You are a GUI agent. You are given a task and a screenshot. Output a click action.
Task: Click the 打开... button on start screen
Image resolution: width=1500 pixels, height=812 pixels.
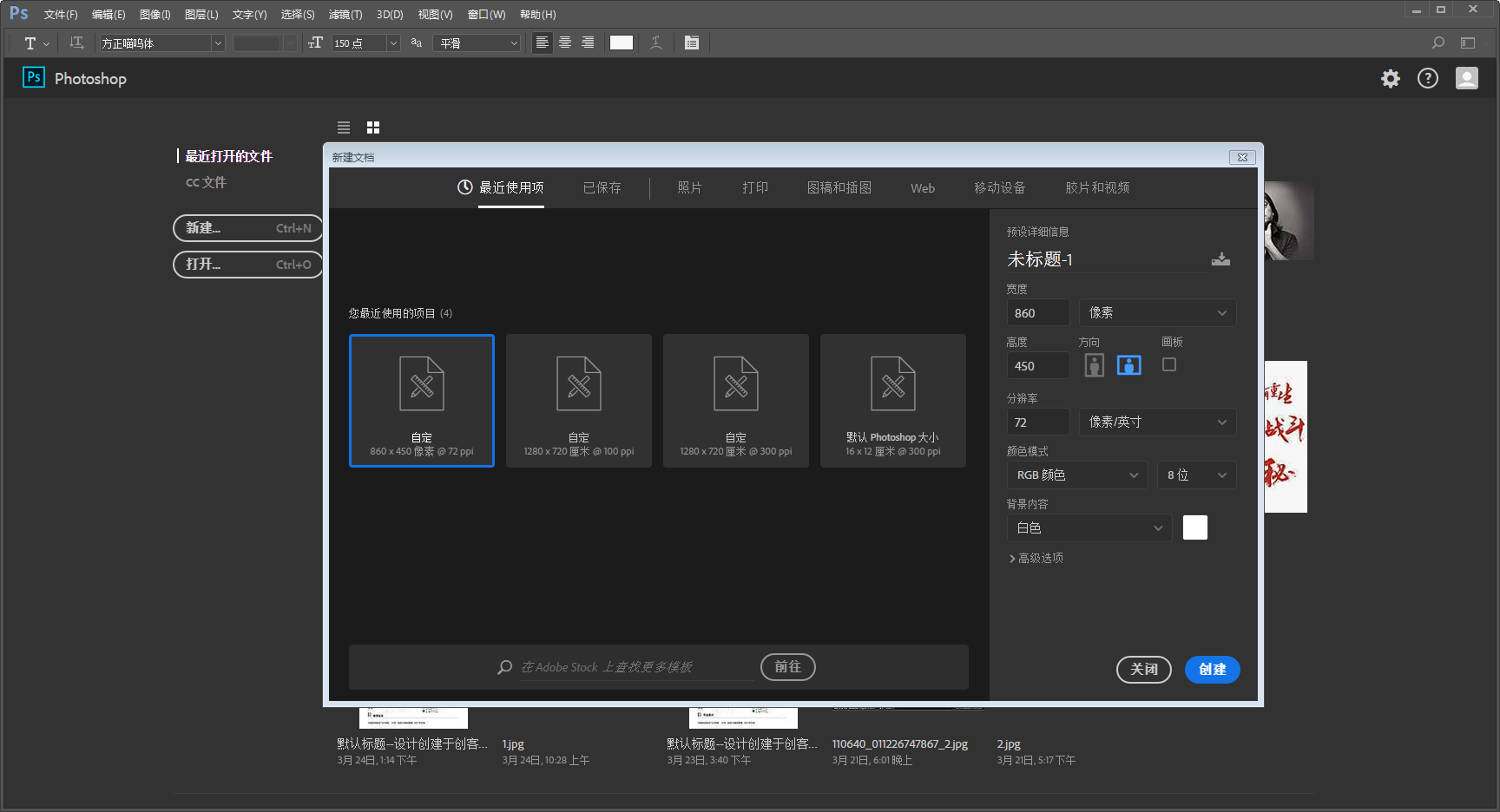pos(248,265)
